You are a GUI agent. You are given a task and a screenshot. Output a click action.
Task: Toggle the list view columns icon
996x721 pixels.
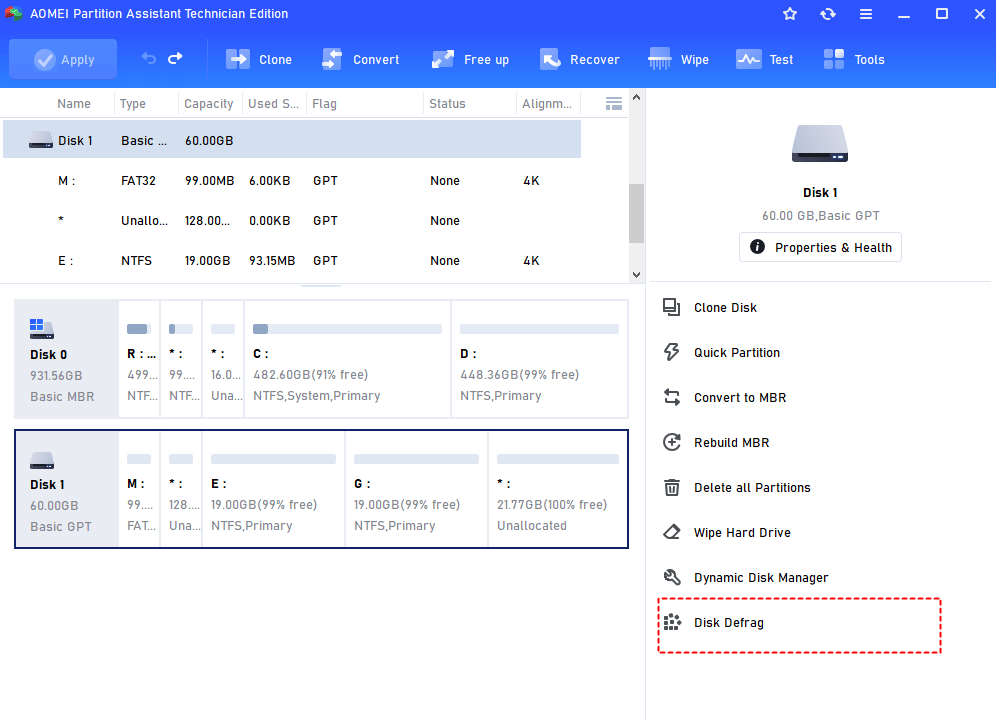(614, 104)
